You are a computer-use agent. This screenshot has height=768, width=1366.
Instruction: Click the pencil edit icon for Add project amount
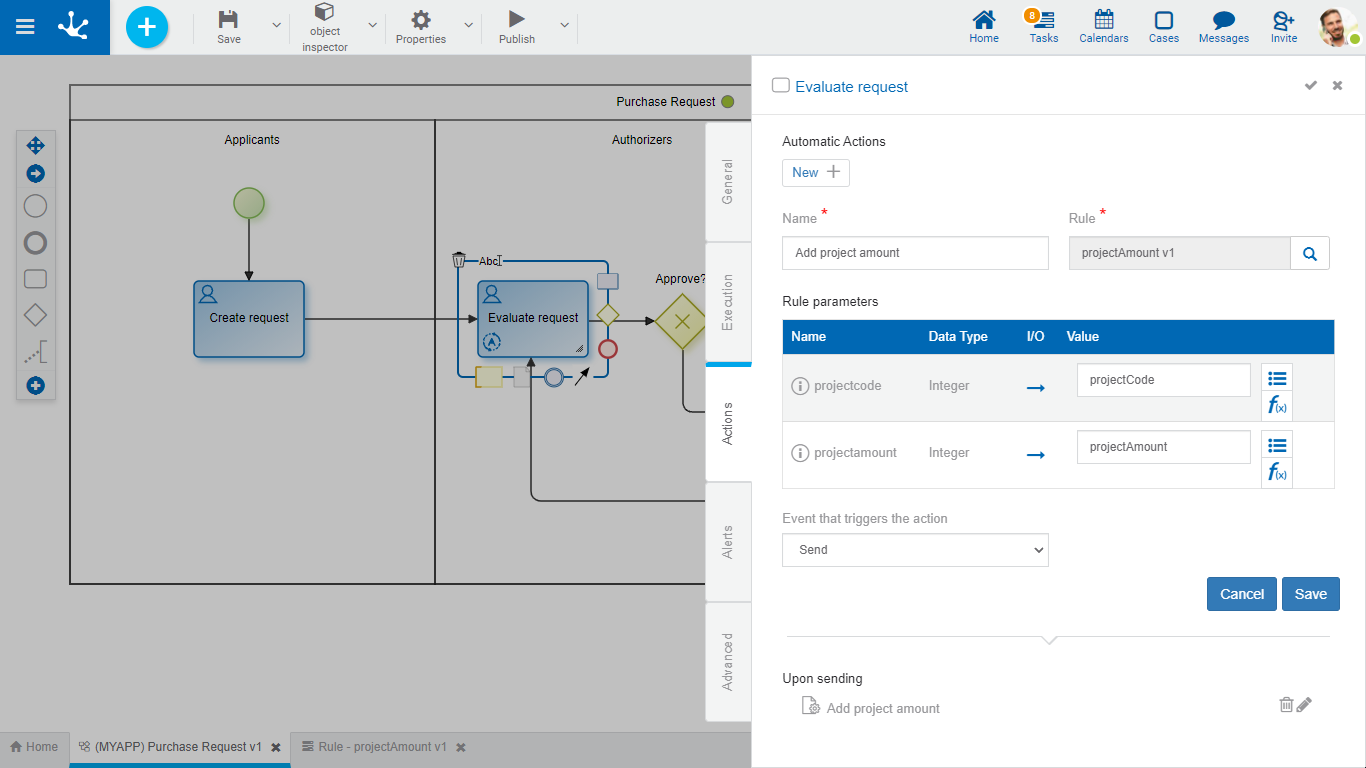[1304, 705]
